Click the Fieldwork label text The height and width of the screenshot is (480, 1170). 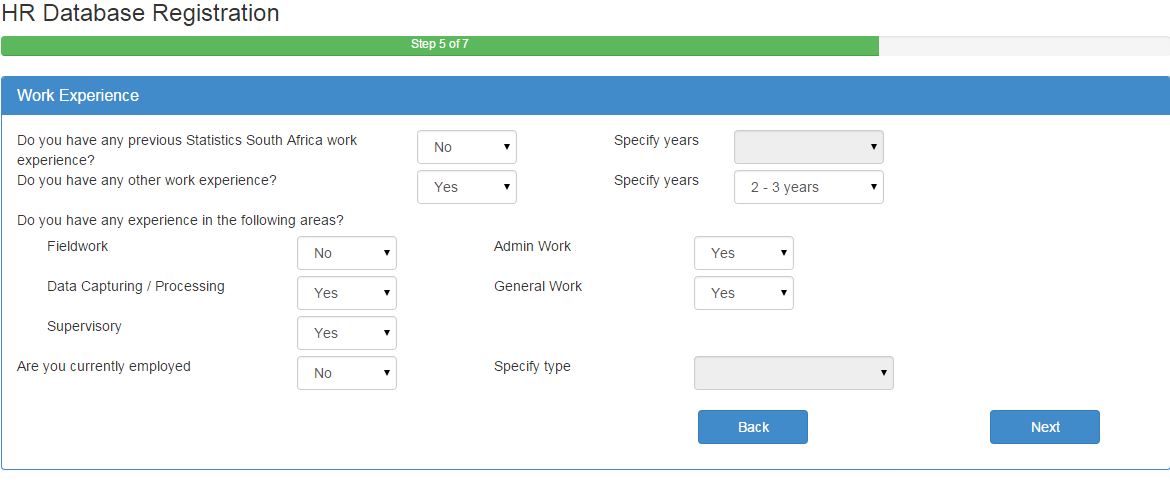78,246
